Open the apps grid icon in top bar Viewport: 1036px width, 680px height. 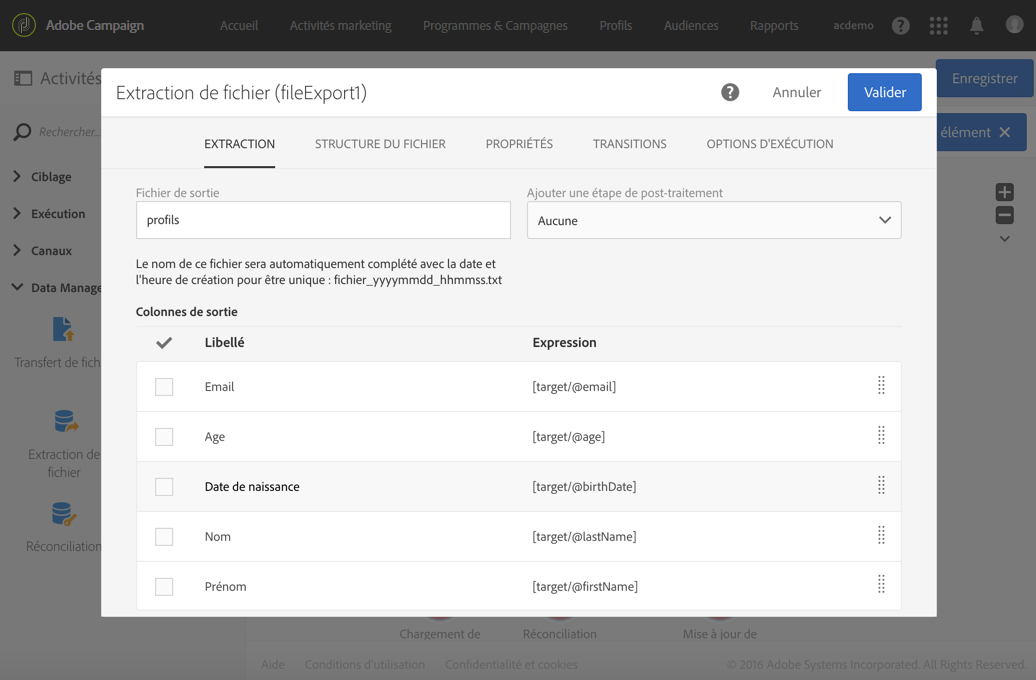[x=938, y=26]
